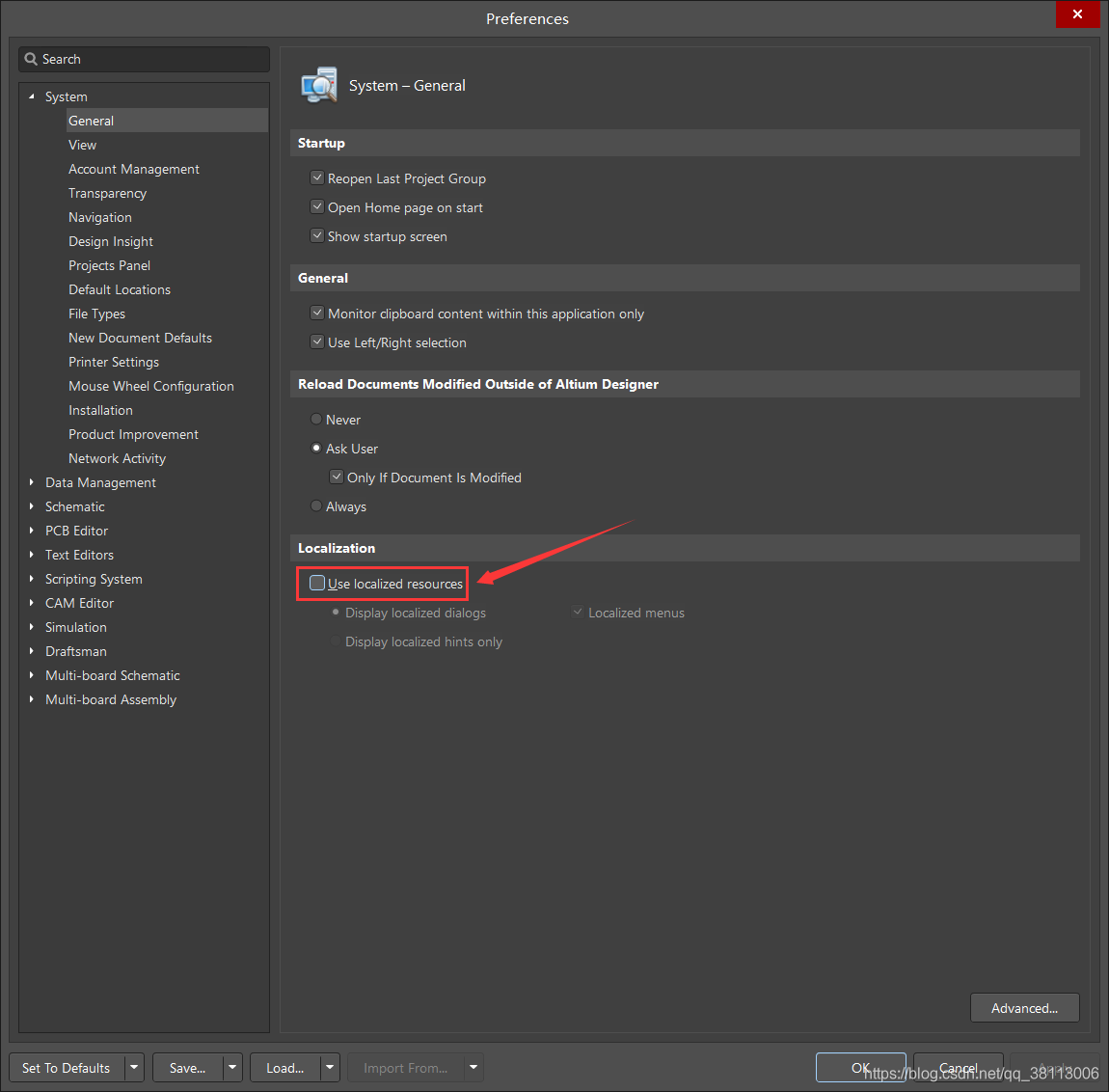This screenshot has width=1109, height=1092.
Task: Open the View preferences page
Action: pyautogui.click(x=82, y=145)
